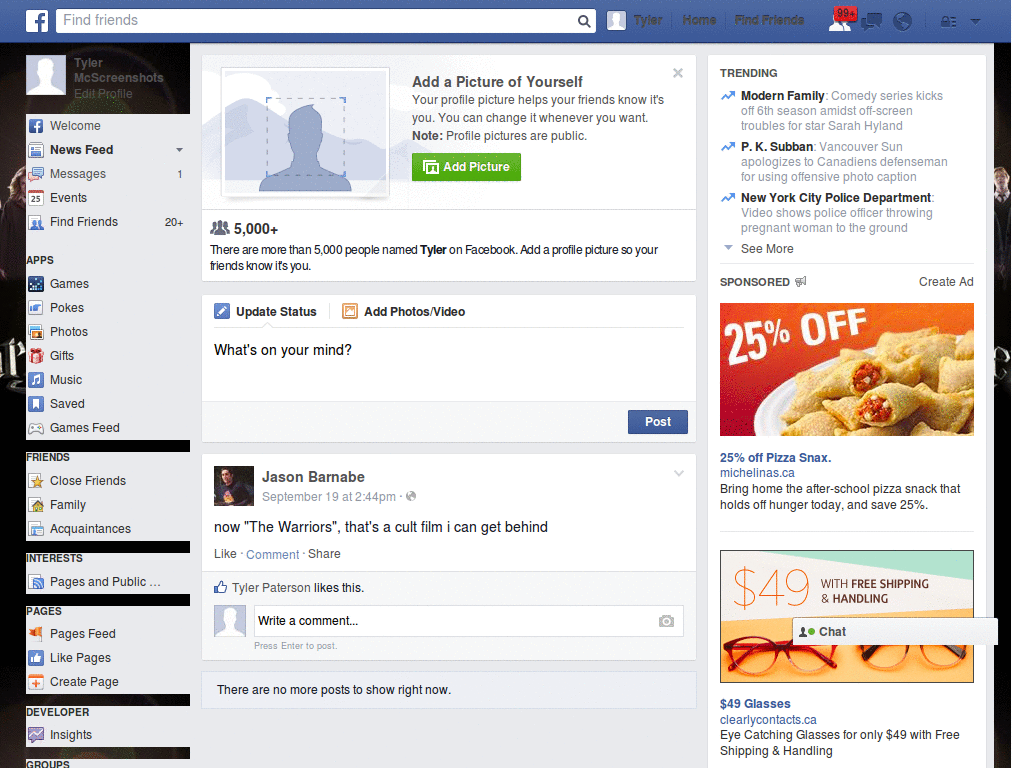Open the Music app icon

click(36, 380)
